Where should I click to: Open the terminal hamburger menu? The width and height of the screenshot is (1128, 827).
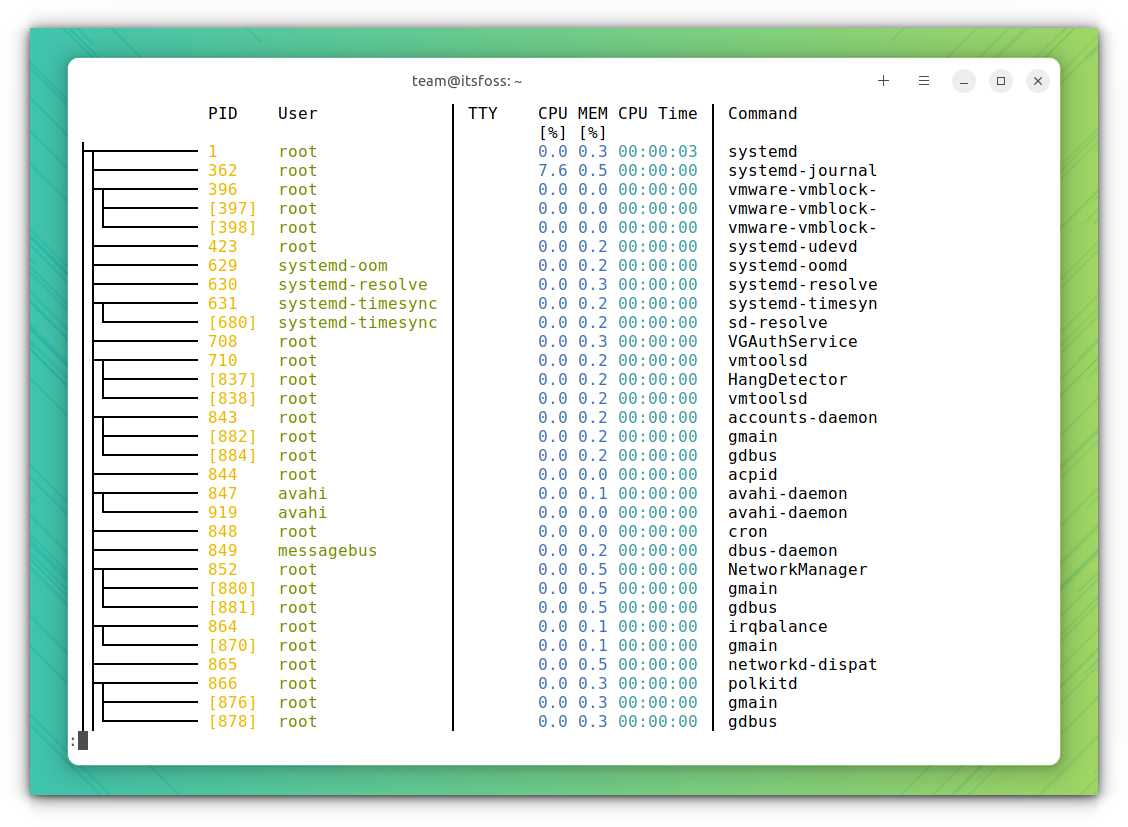(923, 80)
